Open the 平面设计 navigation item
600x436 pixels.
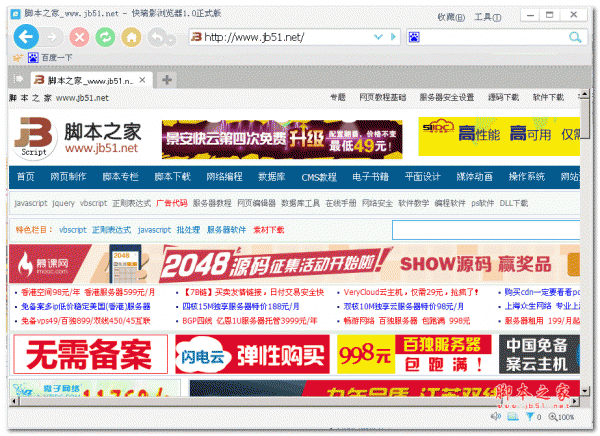(422, 176)
